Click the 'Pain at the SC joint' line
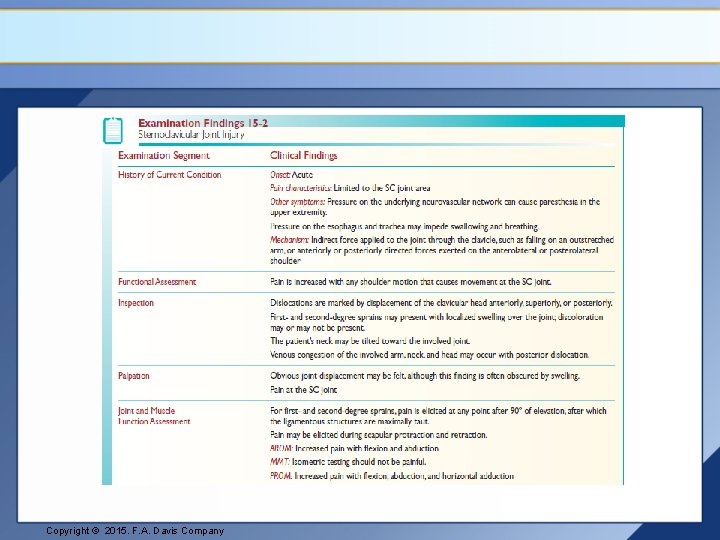This screenshot has height=540, width=720. pyautogui.click(x=304, y=390)
